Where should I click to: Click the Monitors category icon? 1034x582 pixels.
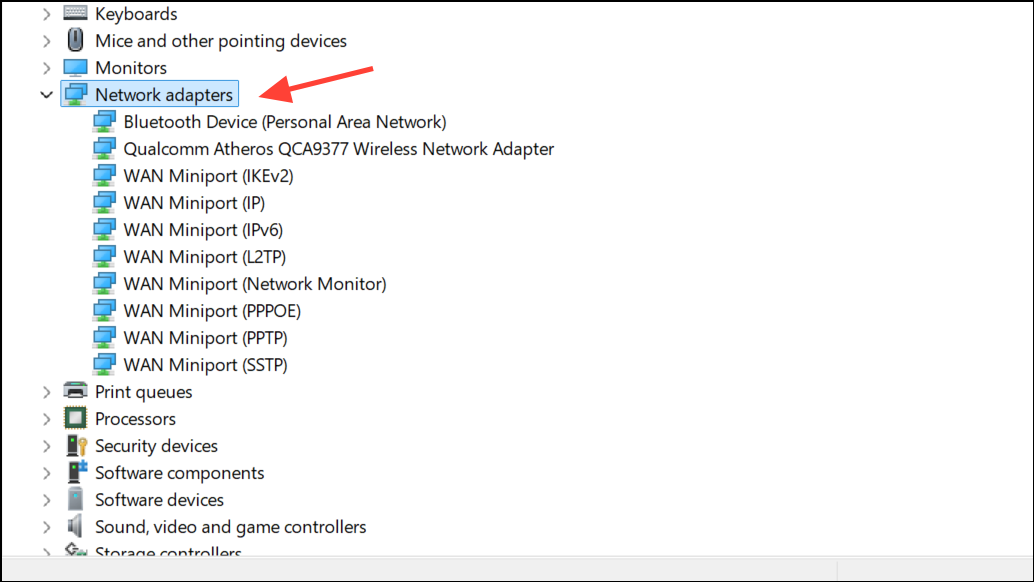click(75, 68)
